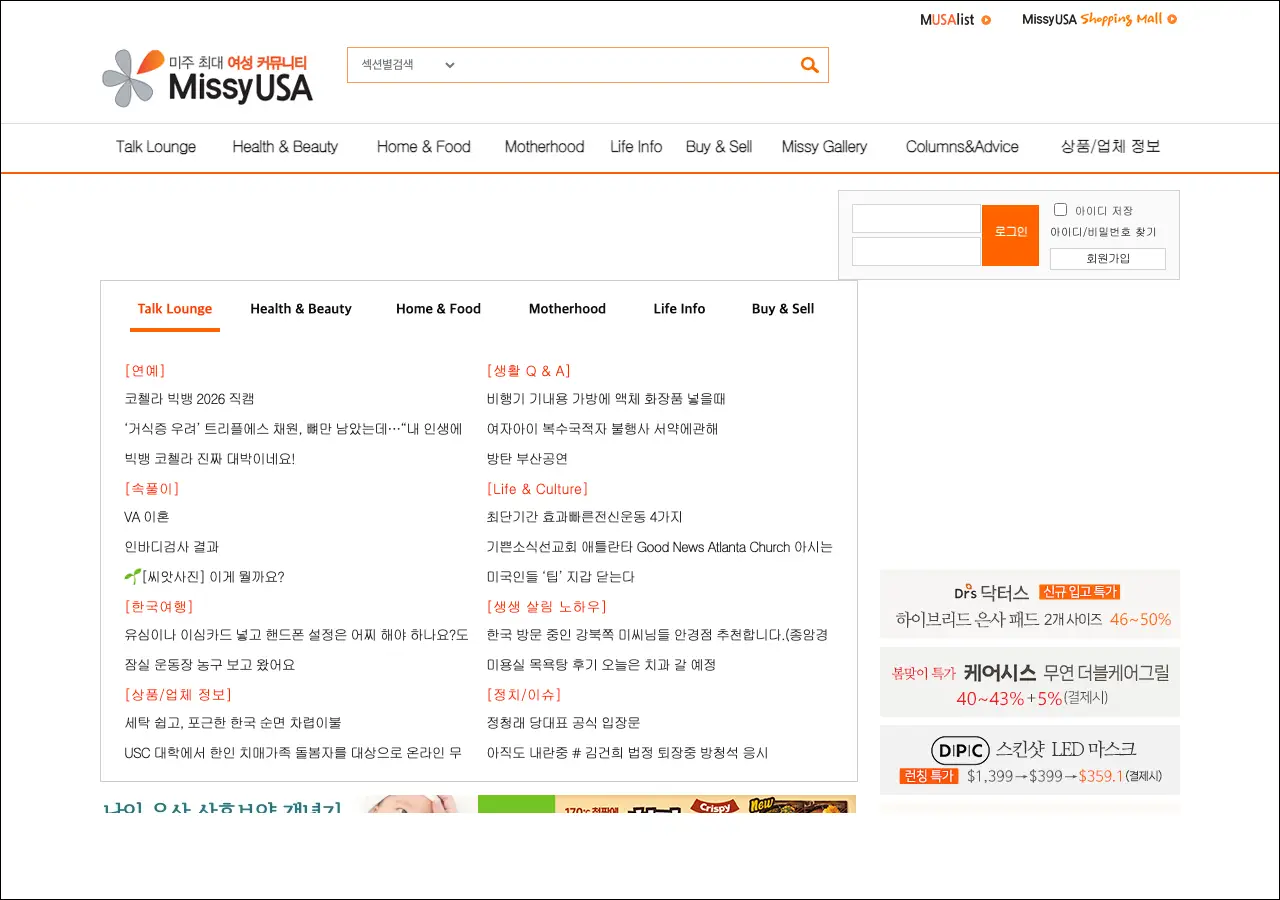
Task: Open Talk Lounge in the main navigation bar
Action: click(x=156, y=147)
